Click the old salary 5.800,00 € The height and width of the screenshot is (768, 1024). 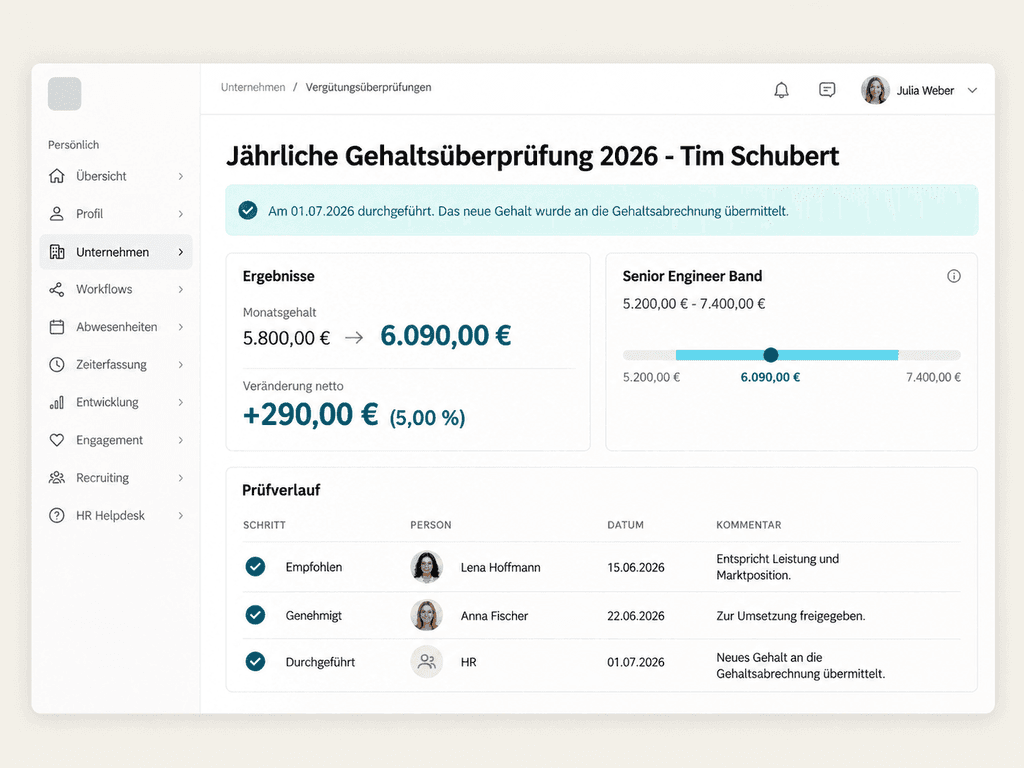click(286, 338)
